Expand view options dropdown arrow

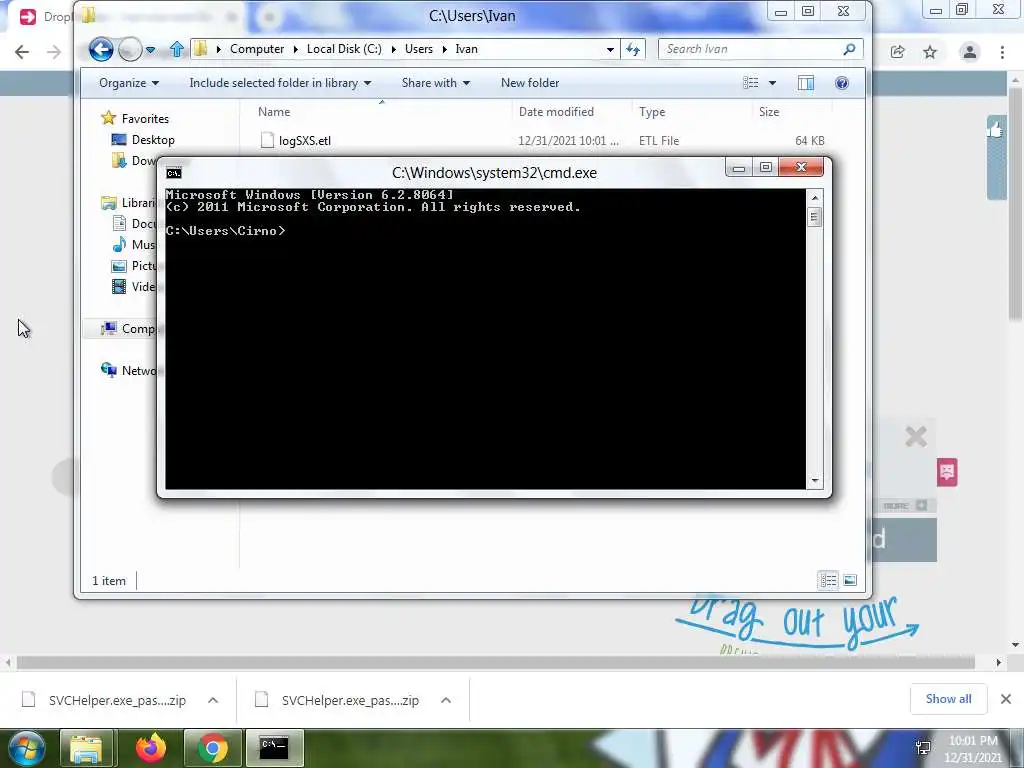coord(773,83)
